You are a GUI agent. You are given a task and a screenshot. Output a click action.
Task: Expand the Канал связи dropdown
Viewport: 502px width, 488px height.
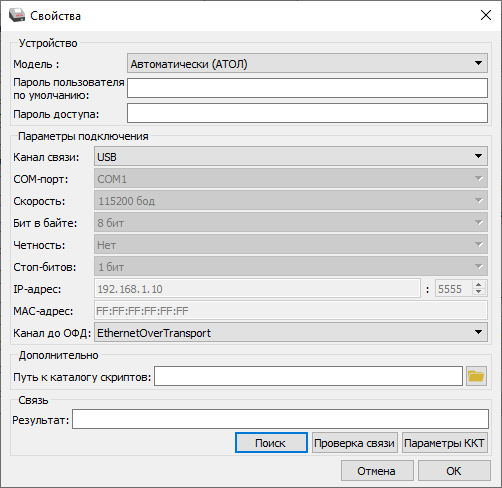coord(291,156)
